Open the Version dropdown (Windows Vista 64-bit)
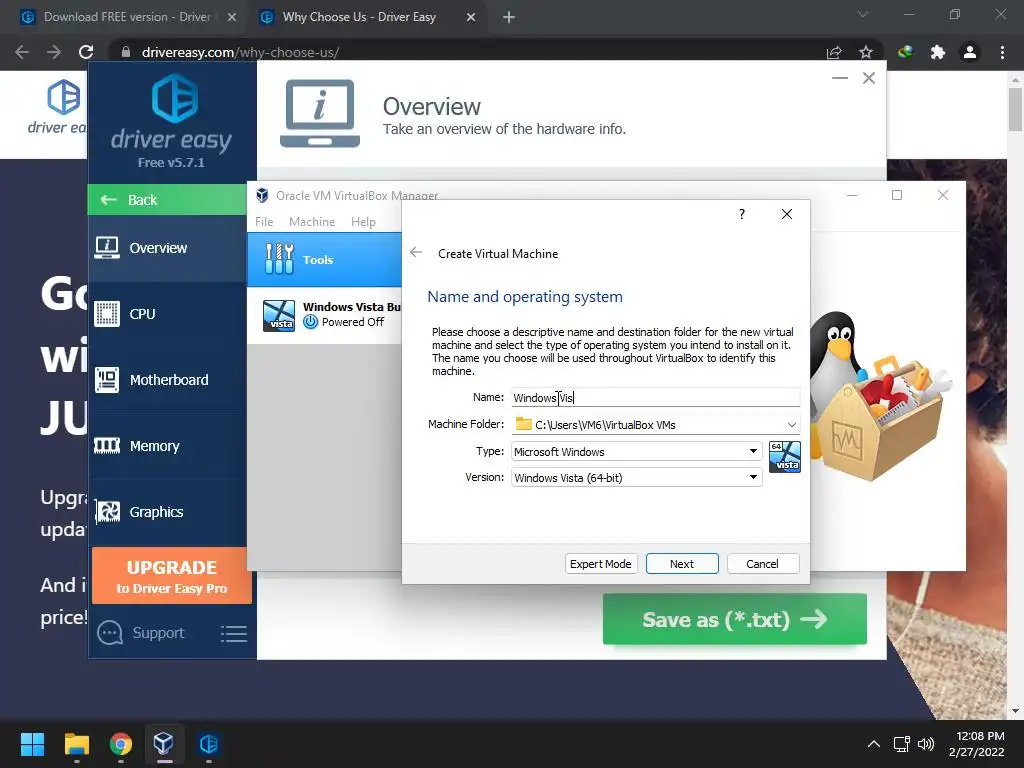 pyautogui.click(x=636, y=477)
